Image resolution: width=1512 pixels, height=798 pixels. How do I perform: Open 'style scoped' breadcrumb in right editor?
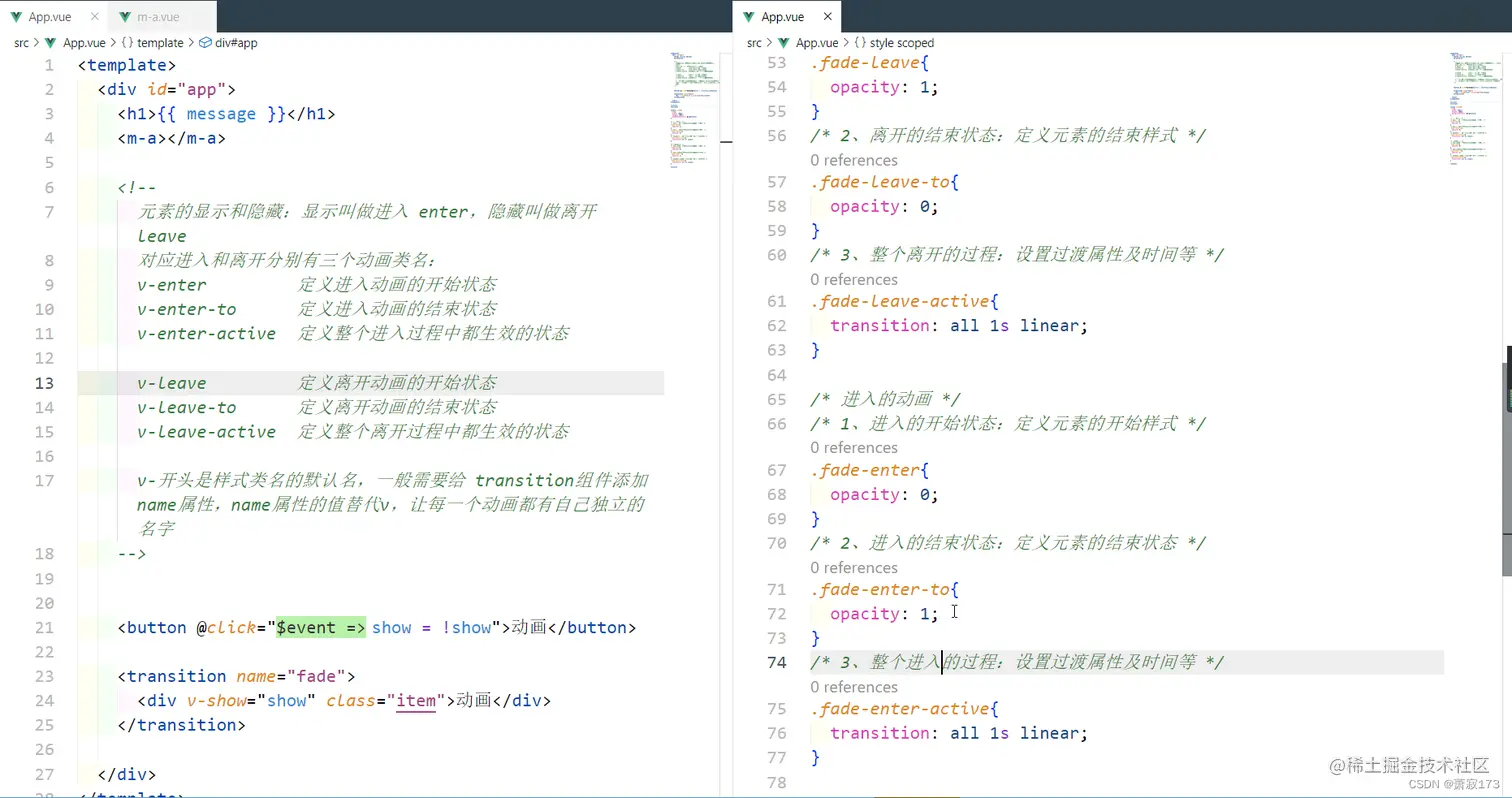(902, 43)
